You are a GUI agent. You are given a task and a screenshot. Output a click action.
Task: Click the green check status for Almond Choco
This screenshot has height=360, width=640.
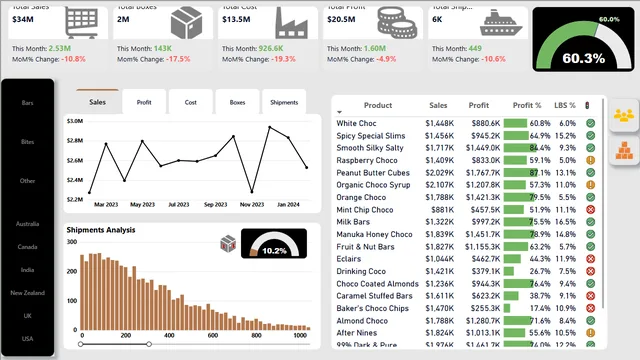click(590, 321)
